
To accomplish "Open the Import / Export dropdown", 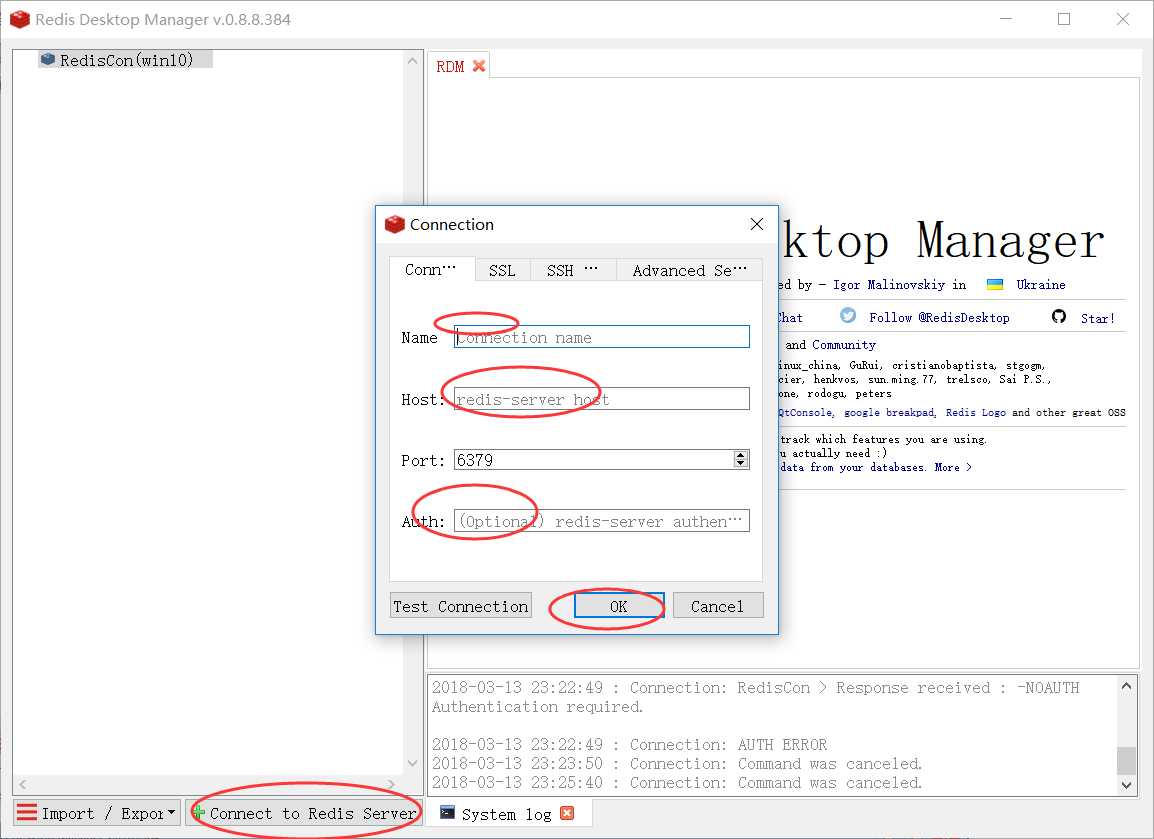I will tap(97, 813).
